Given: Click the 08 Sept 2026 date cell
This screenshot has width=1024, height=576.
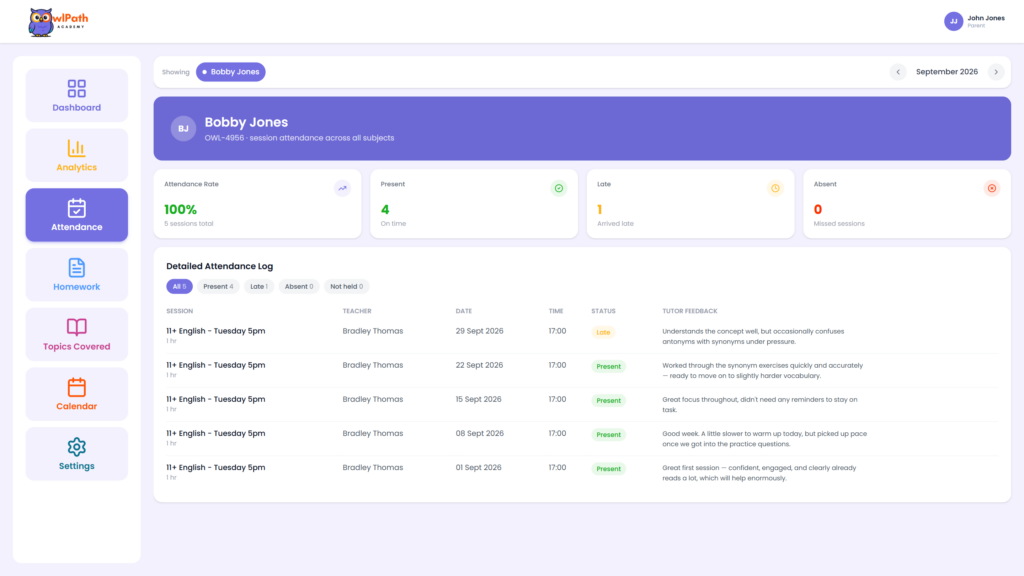Looking at the screenshot, I should pos(479,433).
